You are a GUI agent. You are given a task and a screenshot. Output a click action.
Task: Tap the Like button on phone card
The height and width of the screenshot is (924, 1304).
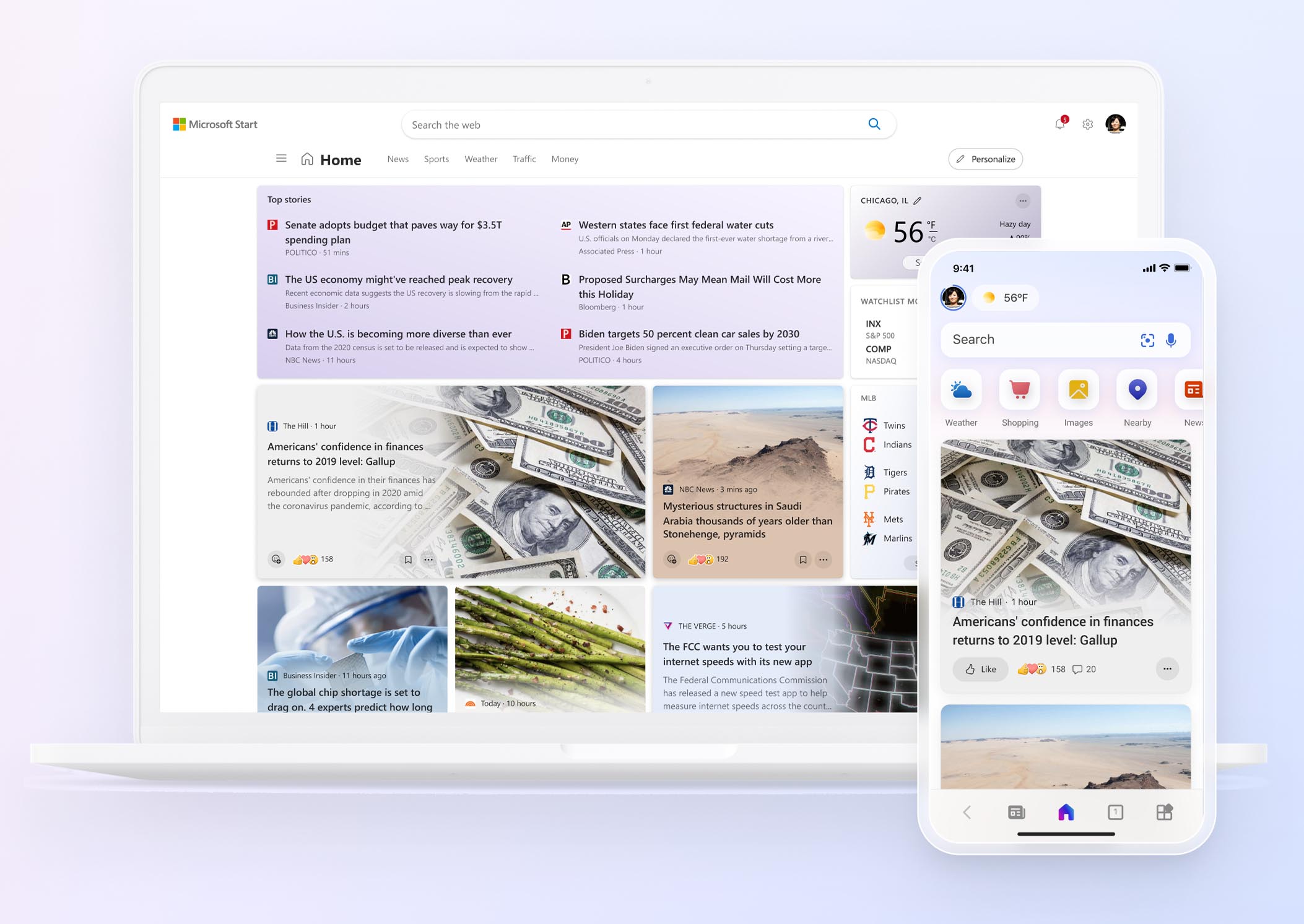click(x=981, y=669)
